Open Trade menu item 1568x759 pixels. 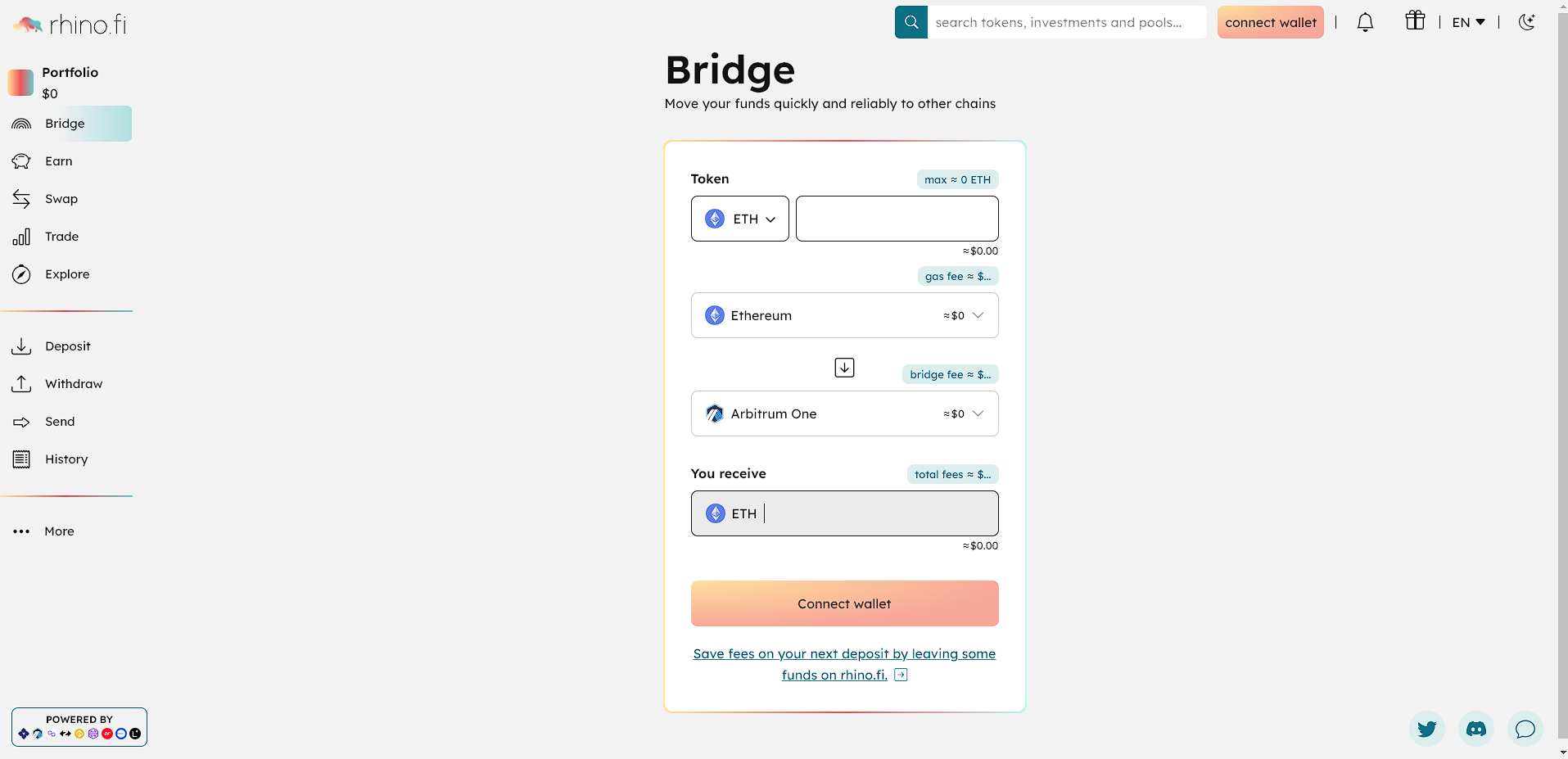62,237
